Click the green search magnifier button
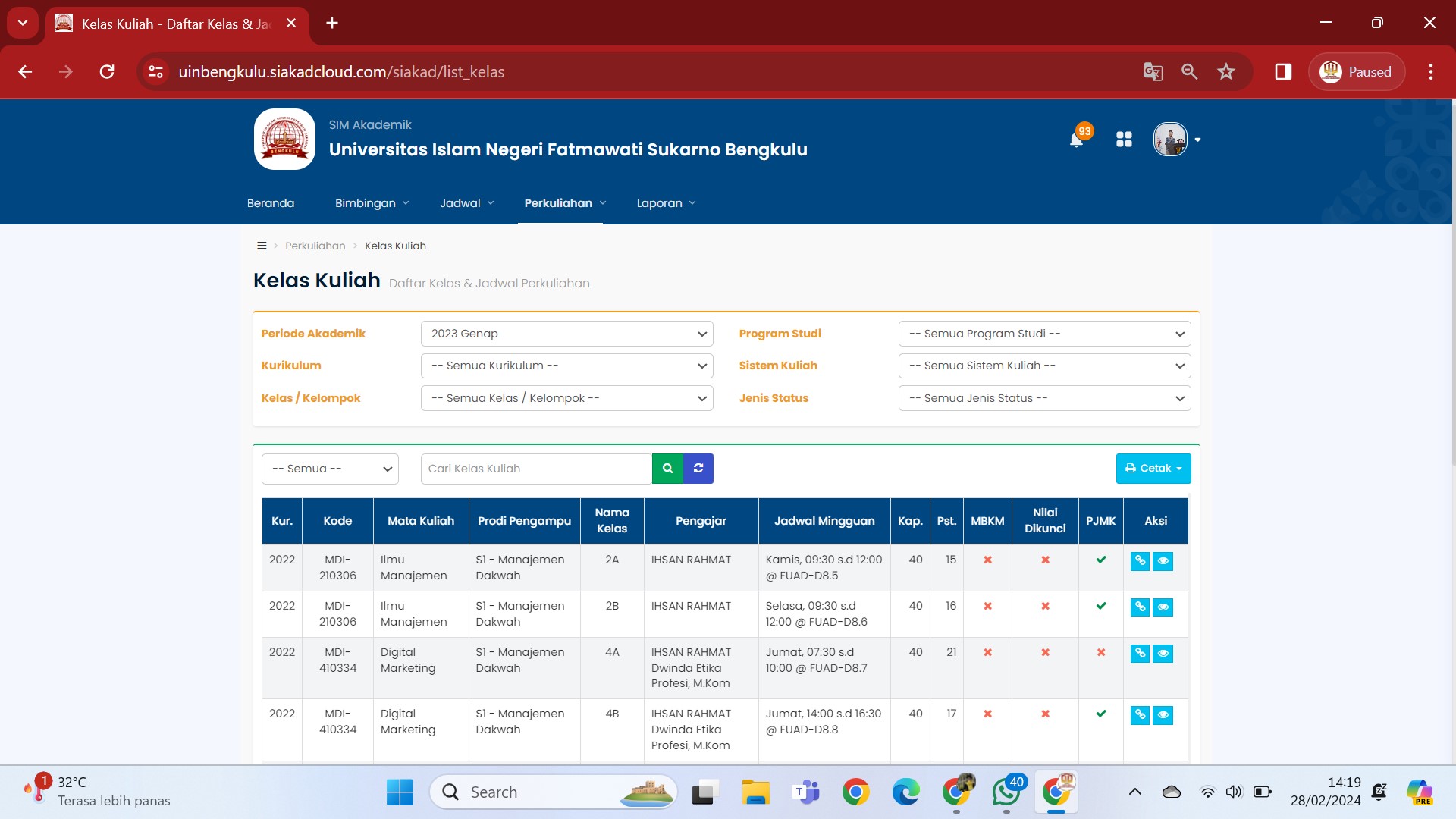The width and height of the screenshot is (1456, 819). click(x=667, y=469)
